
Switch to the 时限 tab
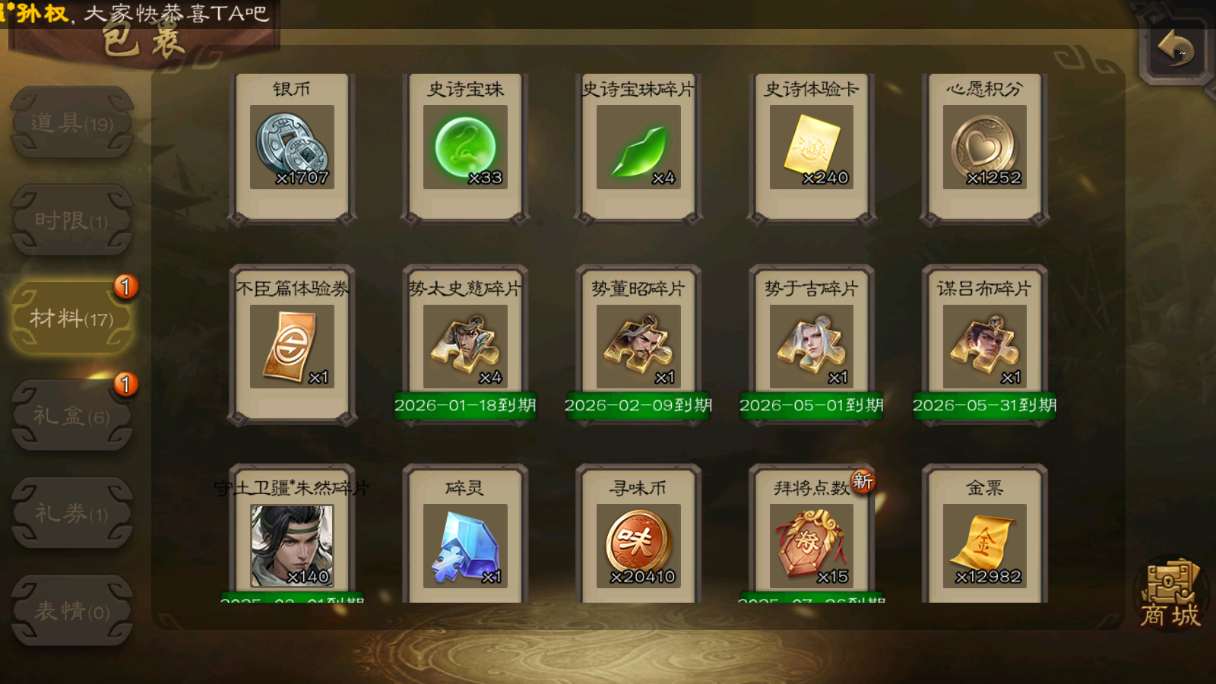(x=72, y=221)
